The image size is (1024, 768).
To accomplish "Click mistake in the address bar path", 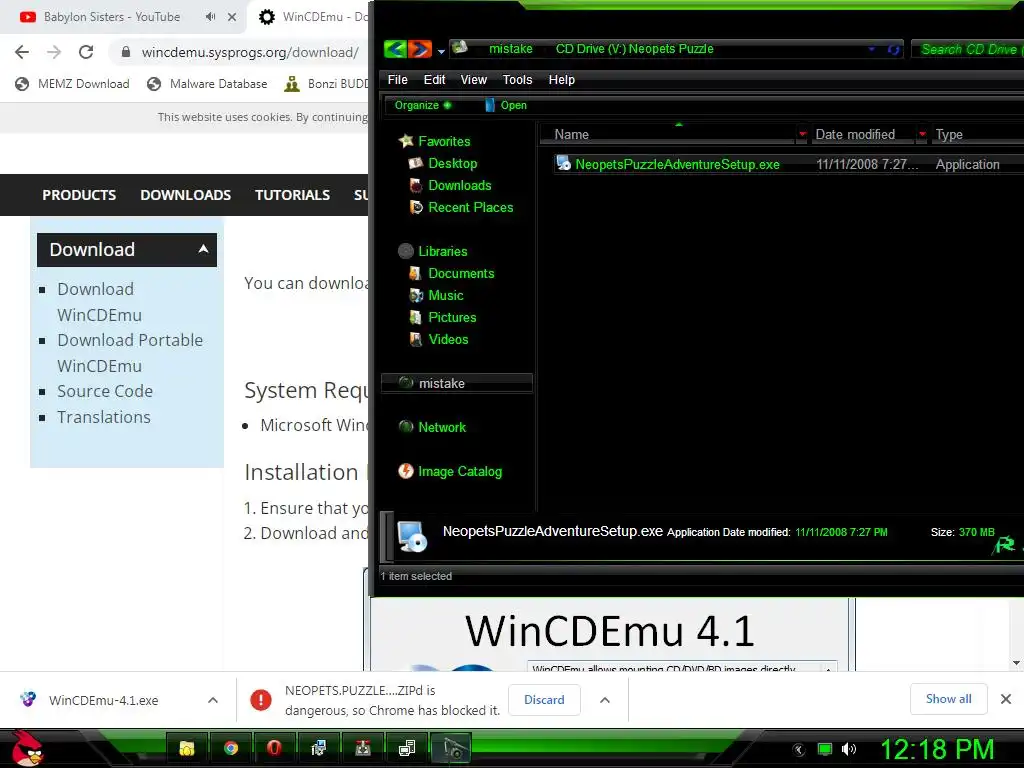I will 511,49.
